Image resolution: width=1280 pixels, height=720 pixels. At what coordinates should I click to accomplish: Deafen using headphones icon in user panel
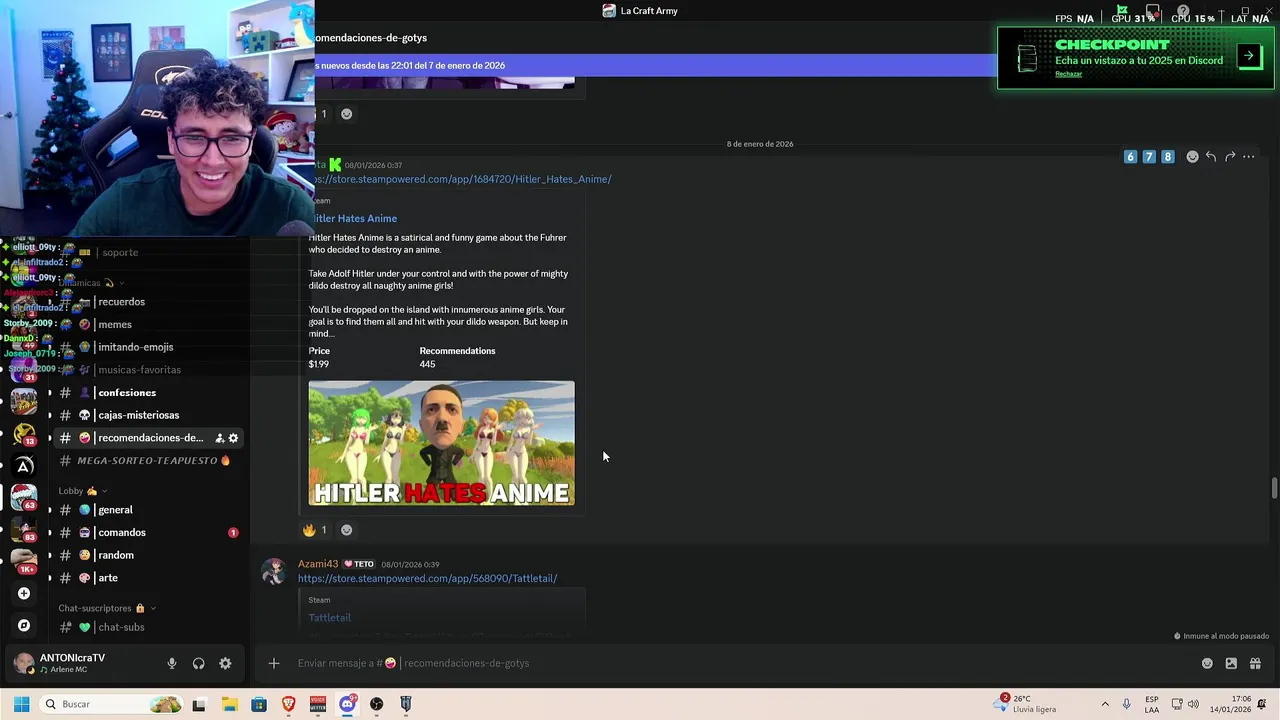click(198, 663)
